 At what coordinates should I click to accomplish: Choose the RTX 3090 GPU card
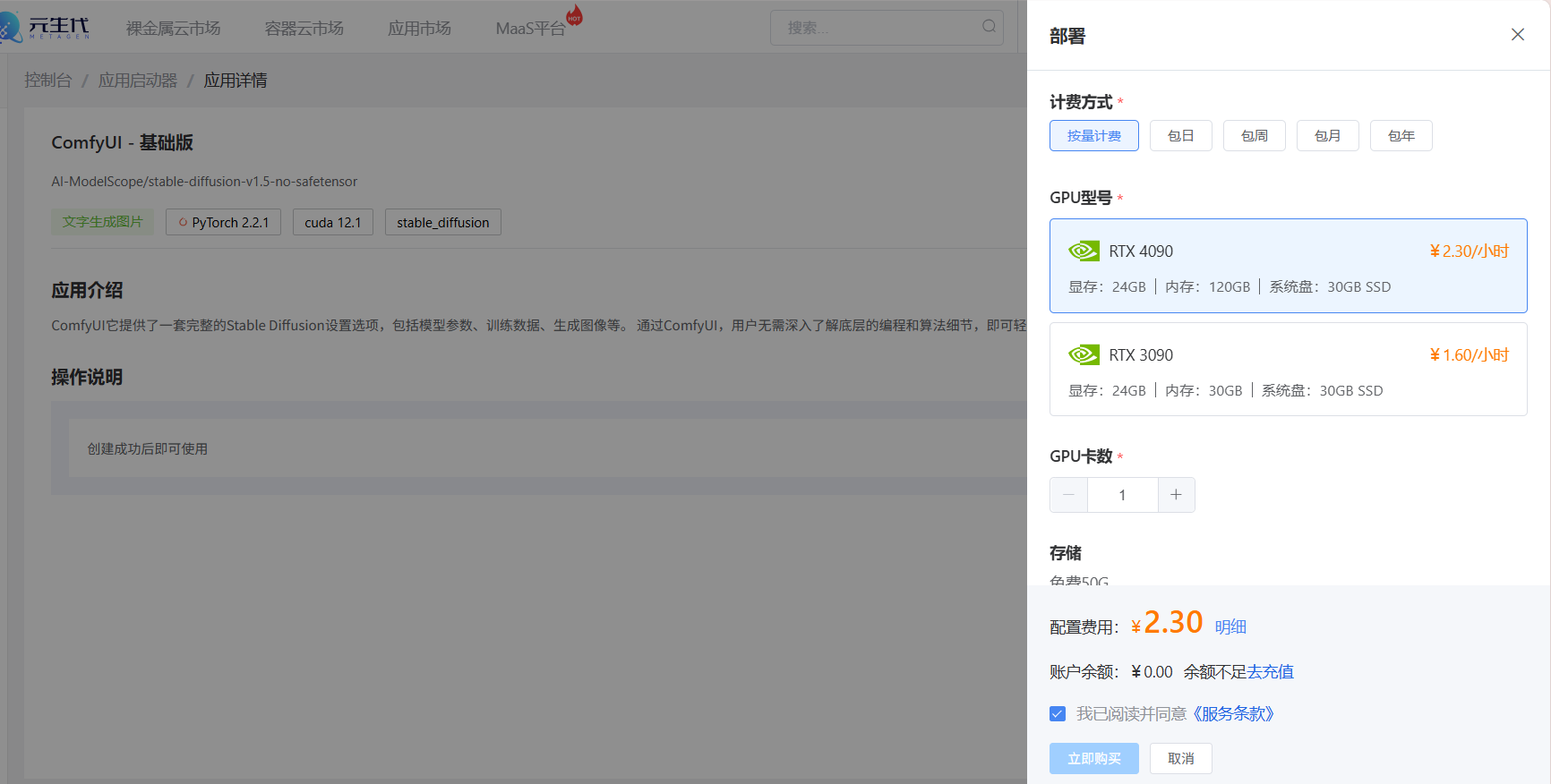tap(1288, 370)
